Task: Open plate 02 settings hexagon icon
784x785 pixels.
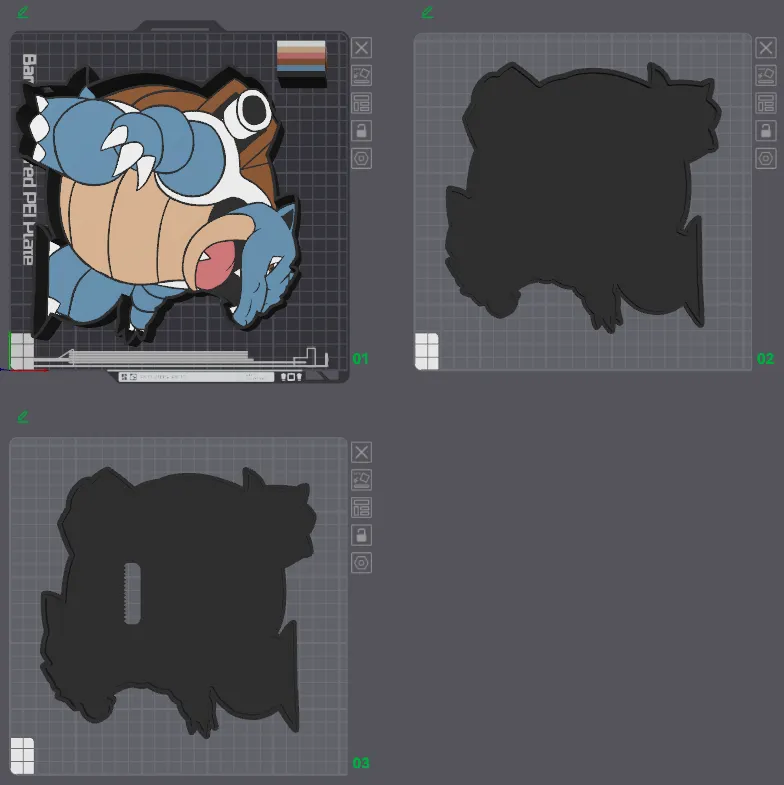Action: (x=765, y=159)
